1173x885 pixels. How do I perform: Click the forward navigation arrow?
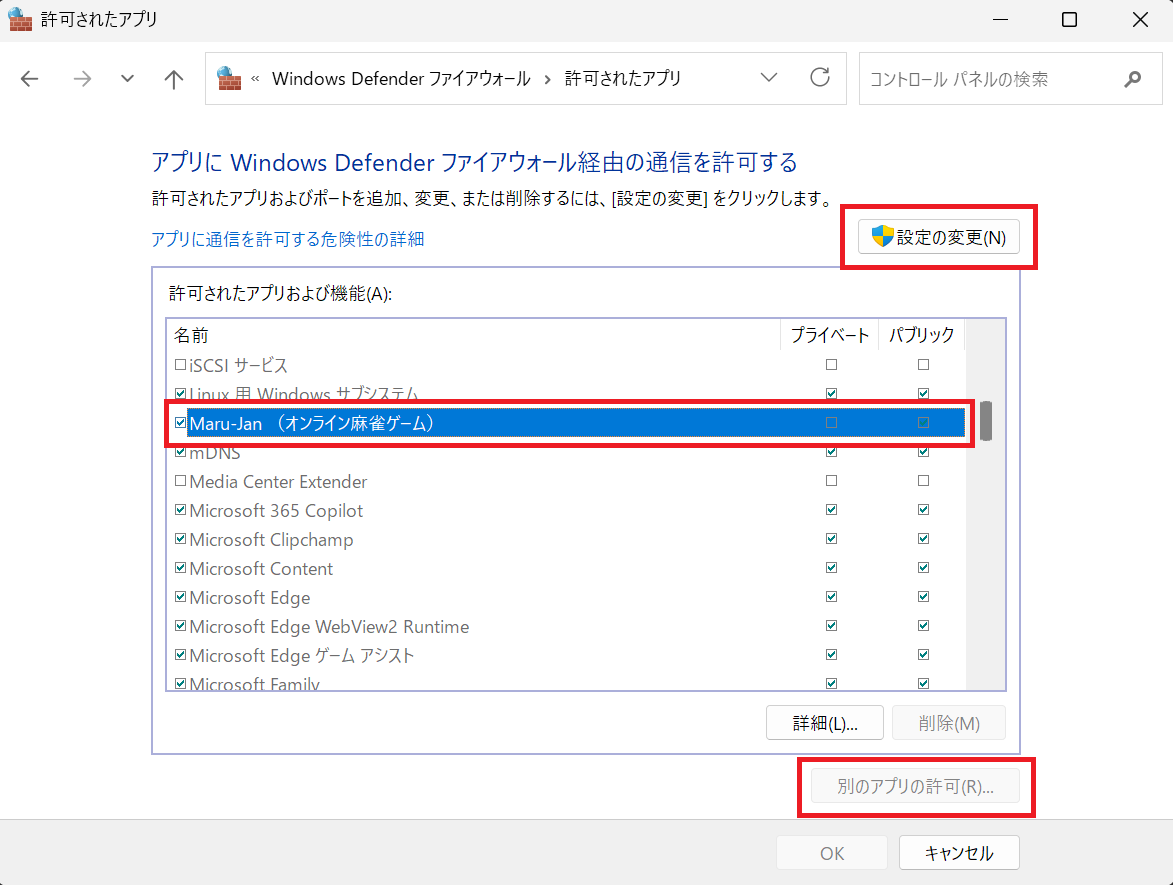tap(82, 79)
